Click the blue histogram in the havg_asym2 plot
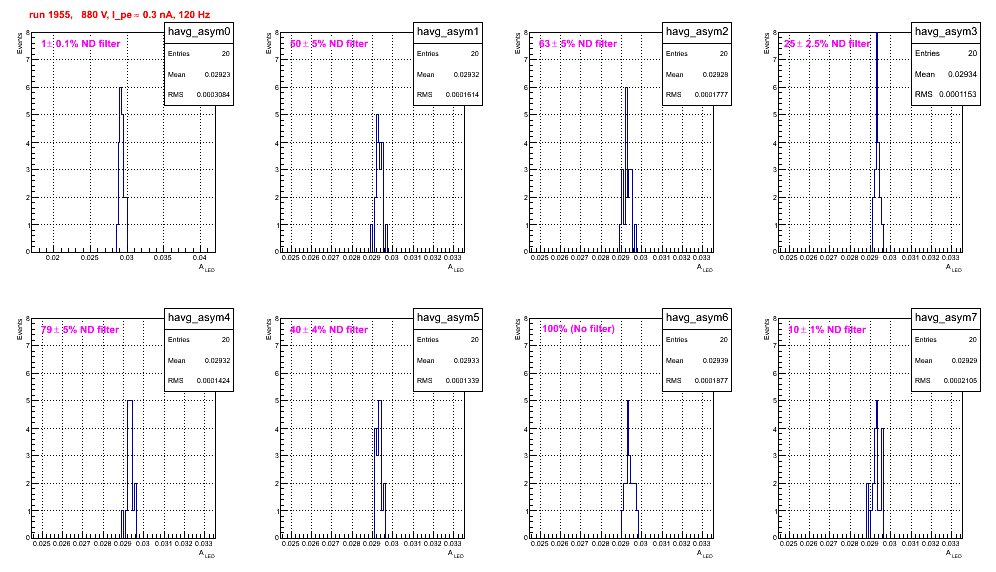 click(x=627, y=169)
